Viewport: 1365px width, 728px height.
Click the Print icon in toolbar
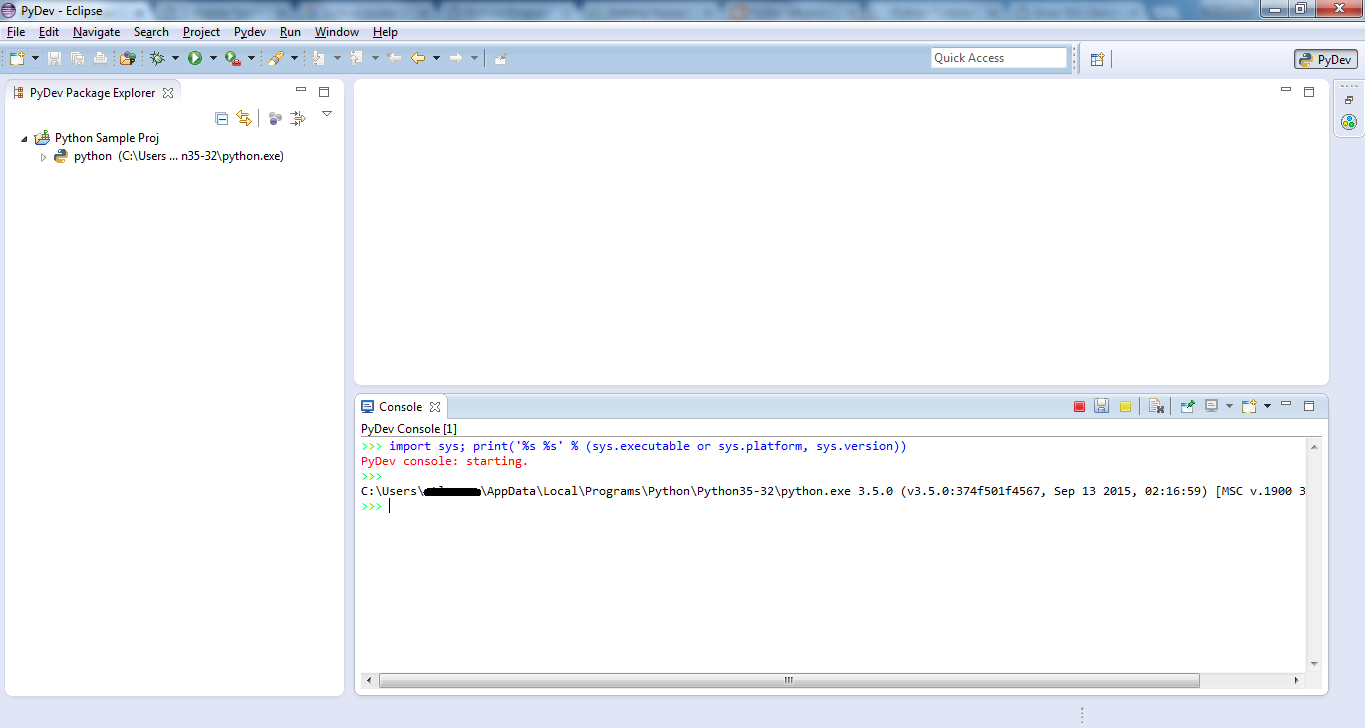pos(100,58)
